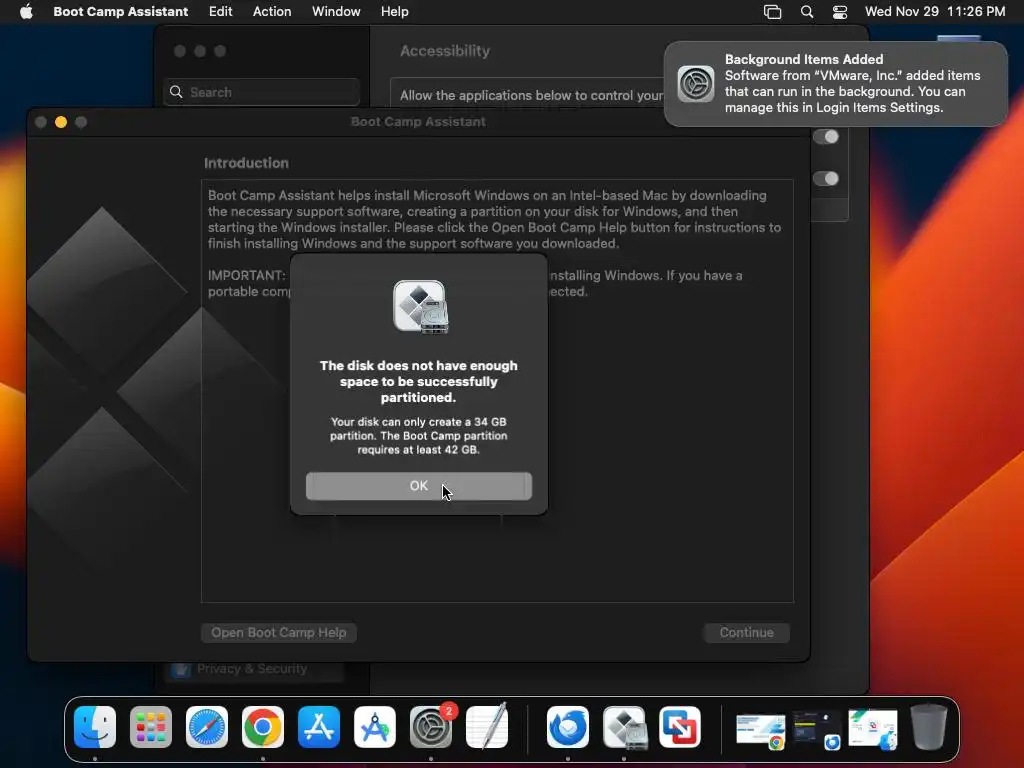This screenshot has height=768, width=1024.
Task: Open the Apple menu
Action: click(x=26, y=12)
